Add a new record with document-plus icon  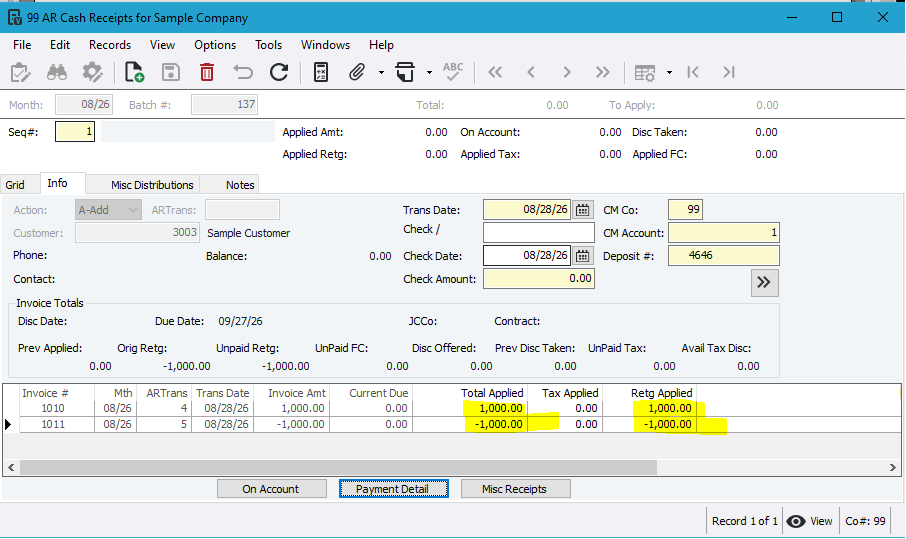134,73
